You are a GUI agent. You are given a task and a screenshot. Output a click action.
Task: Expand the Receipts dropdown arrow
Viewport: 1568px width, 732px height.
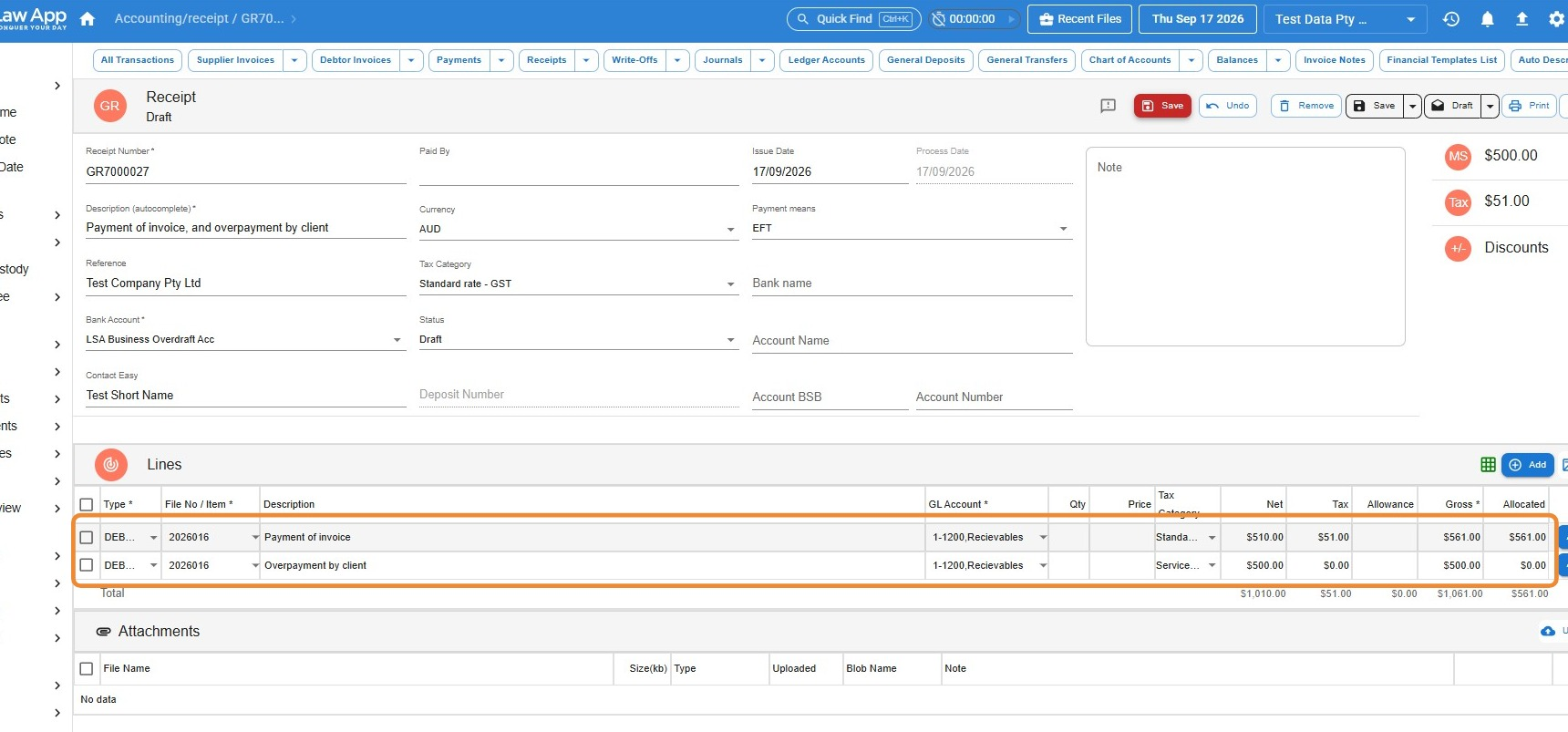point(586,60)
